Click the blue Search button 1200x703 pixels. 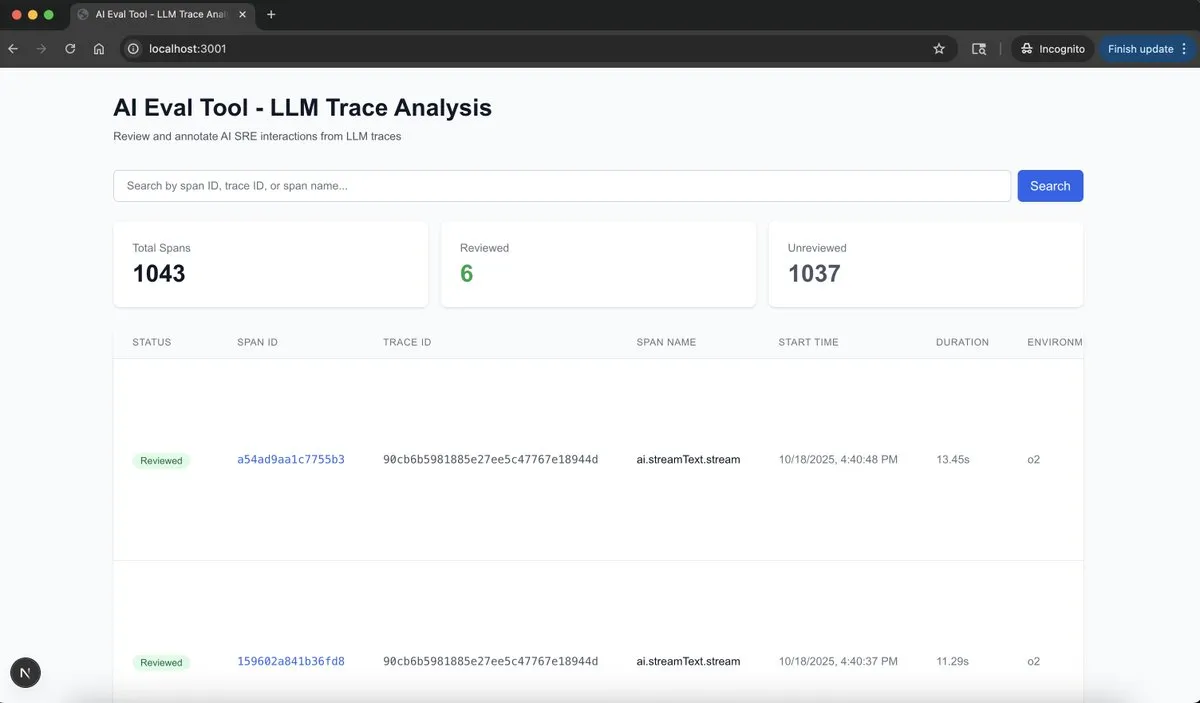pyautogui.click(x=1050, y=185)
